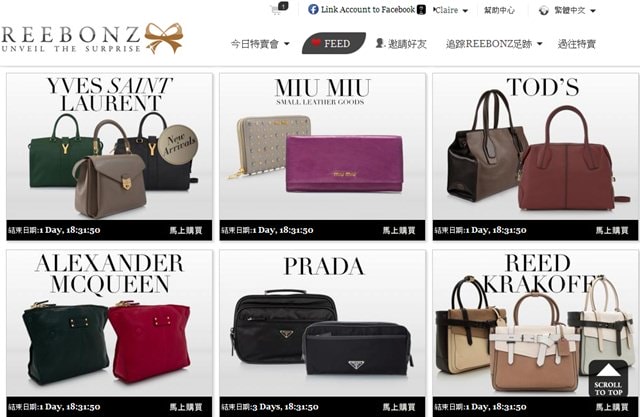Select the FEED tab
The image size is (640, 417).
(x=333, y=43)
